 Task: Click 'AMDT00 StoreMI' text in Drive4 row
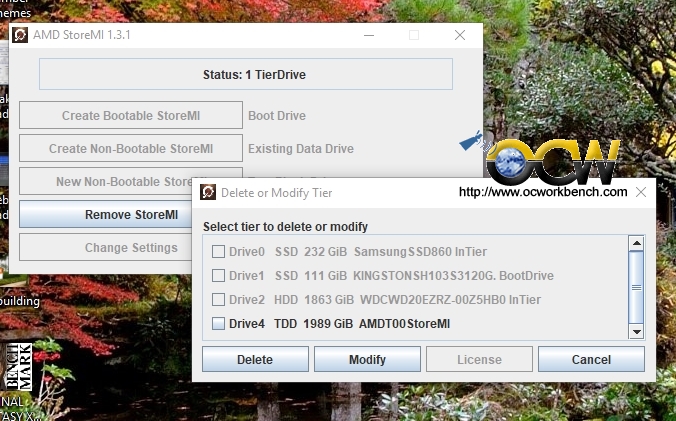click(404, 324)
